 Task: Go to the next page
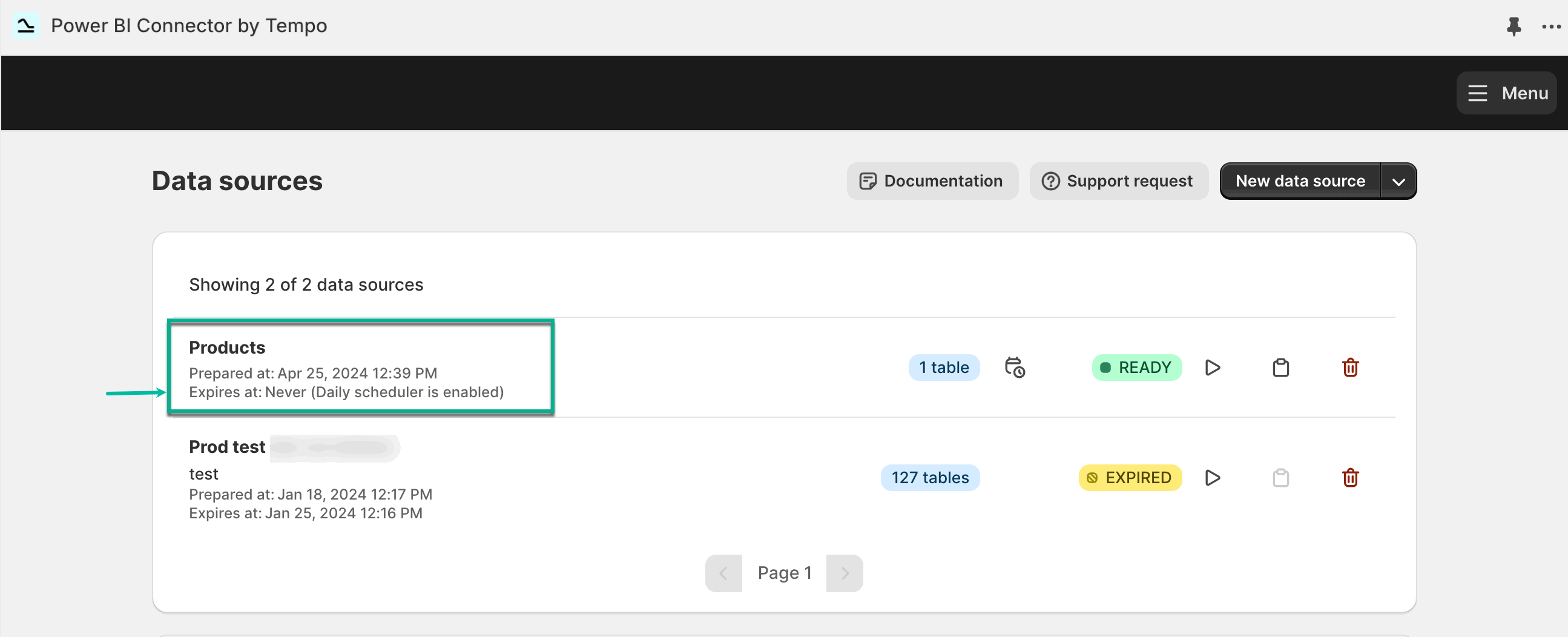point(844,572)
